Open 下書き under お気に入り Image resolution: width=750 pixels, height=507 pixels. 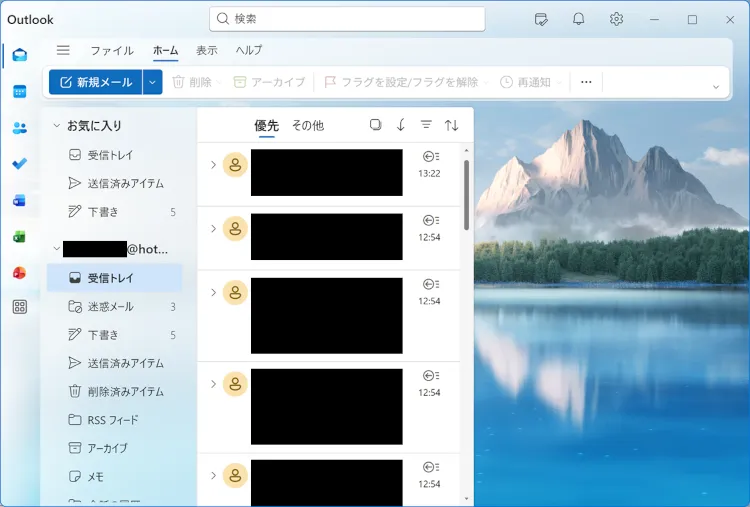click(115, 211)
